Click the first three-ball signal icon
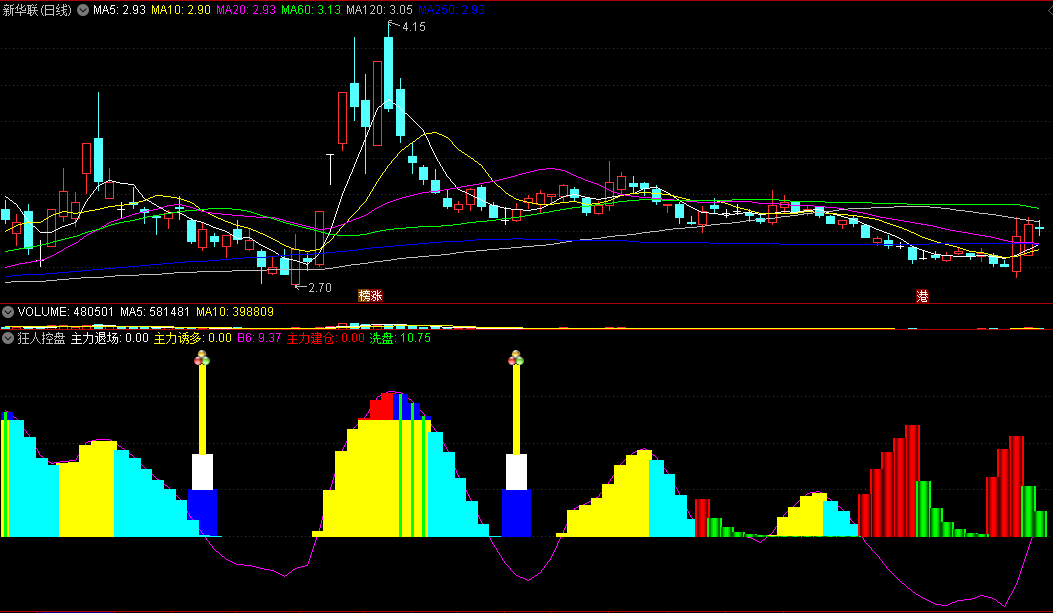The height and width of the screenshot is (613, 1053). tap(202, 359)
